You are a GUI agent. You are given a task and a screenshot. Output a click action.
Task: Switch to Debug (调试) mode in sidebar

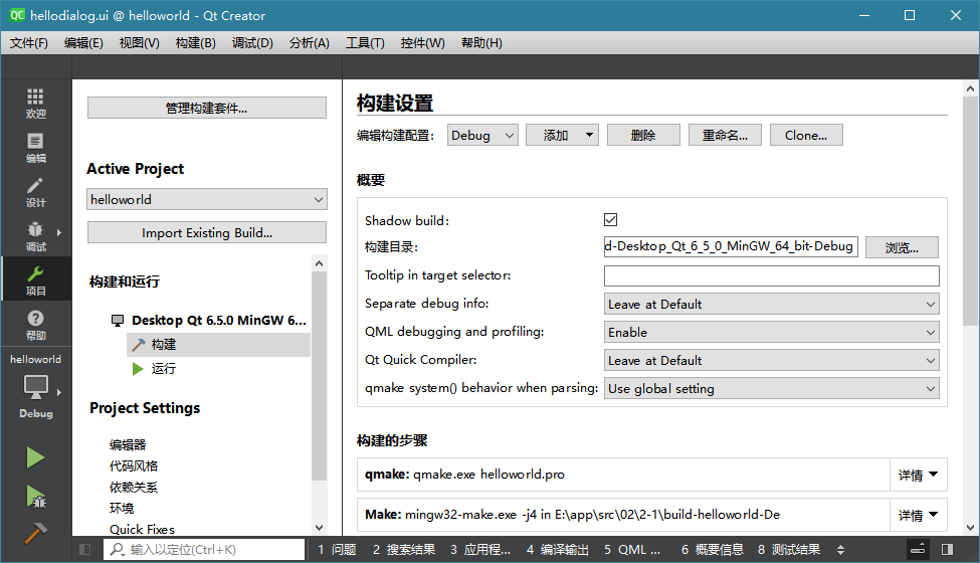tap(36, 237)
